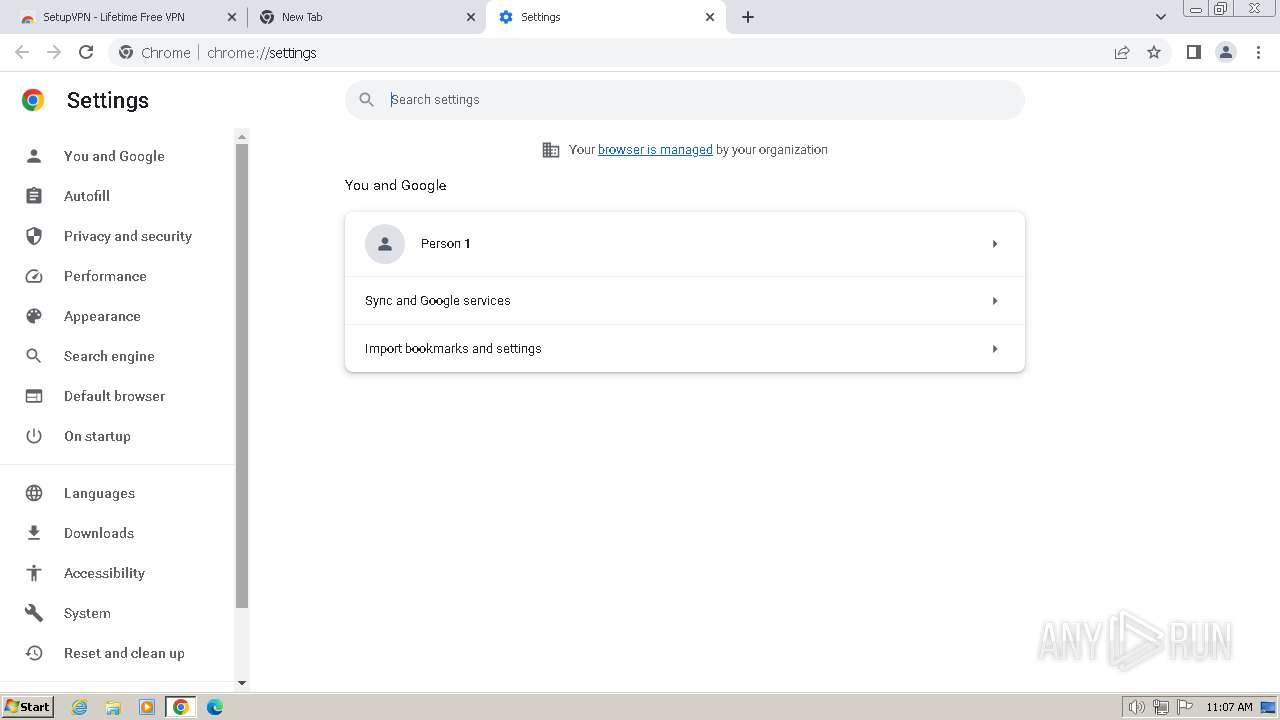Open the Appearance menu item
Image resolution: width=1280 pixels, height=720 pixels.
pyautogui.click(x=102, y=316)
